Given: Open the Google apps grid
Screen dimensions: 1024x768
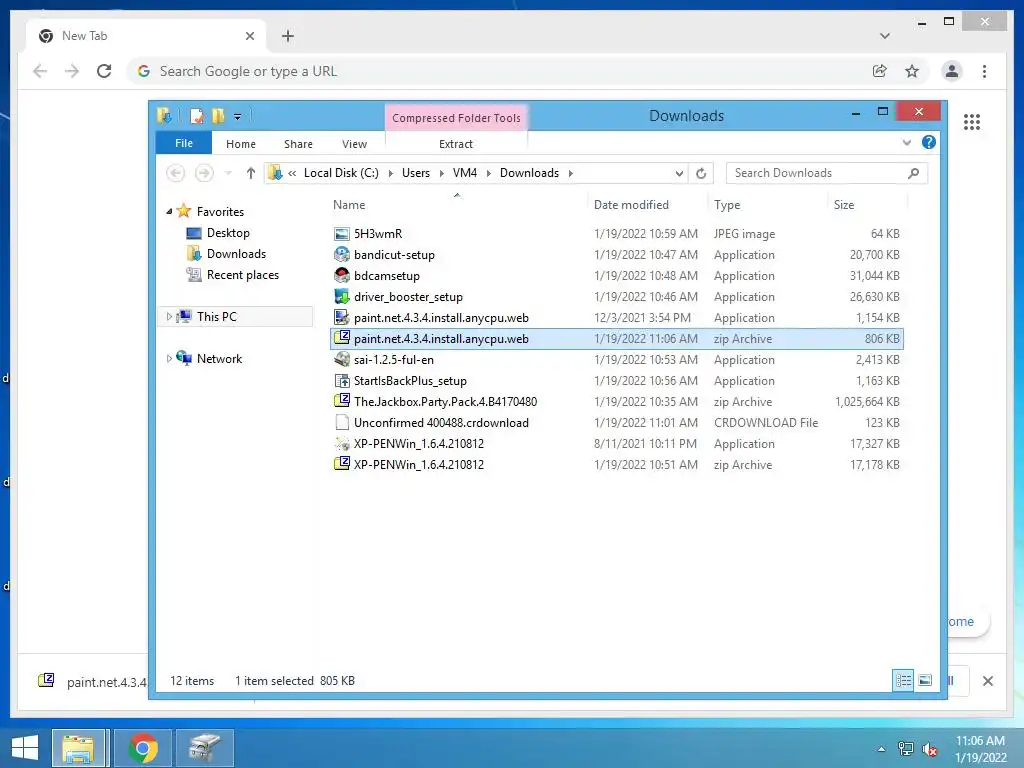Looking at the screenshot, I should [x=972, y=121].
